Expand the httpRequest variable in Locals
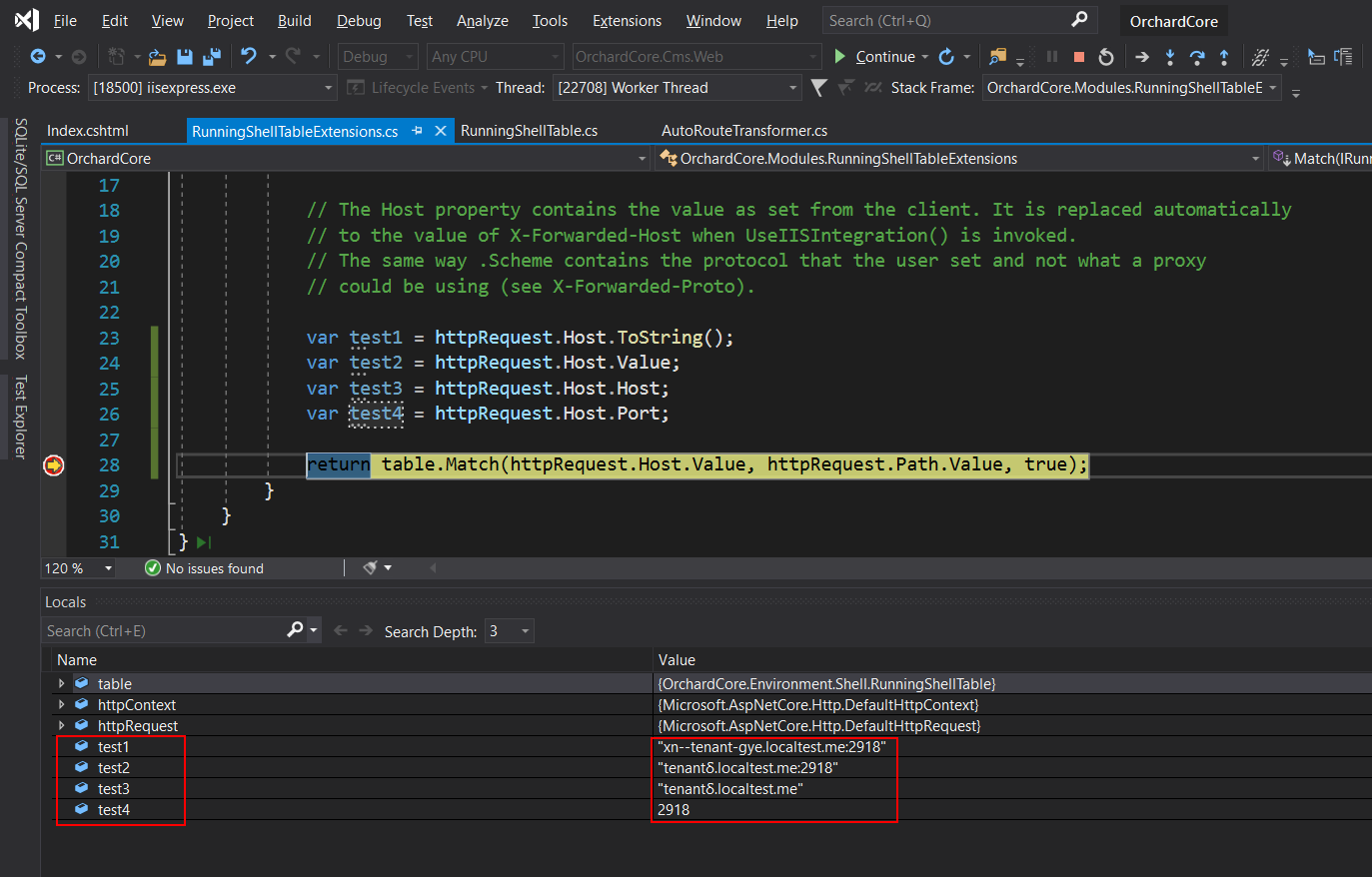1372x877 pixels. click(x=62, y=725)
